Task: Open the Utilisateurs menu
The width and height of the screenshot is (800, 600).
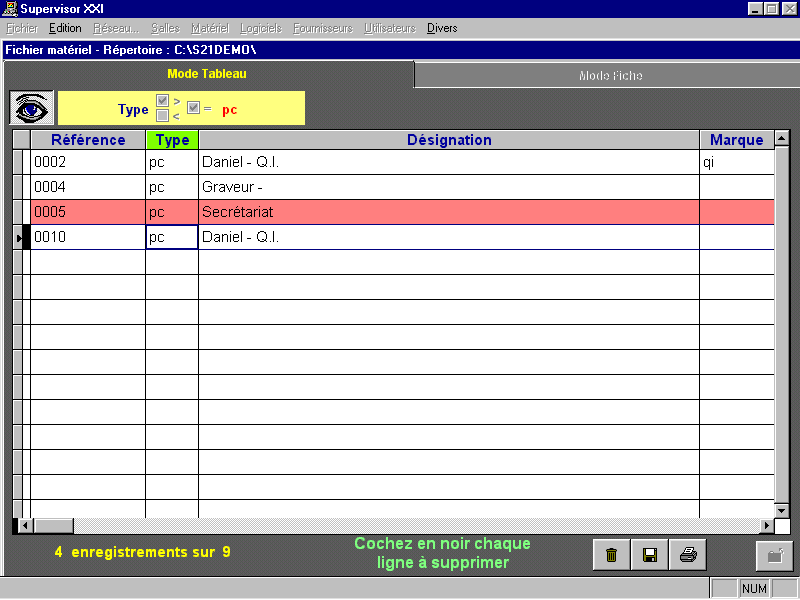Action: coord(390,28)
